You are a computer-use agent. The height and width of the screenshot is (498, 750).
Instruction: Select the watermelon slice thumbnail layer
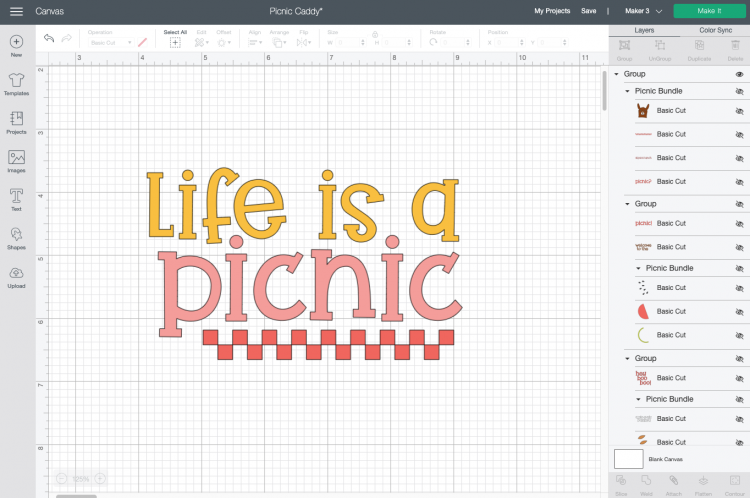[x=643, y=311]
